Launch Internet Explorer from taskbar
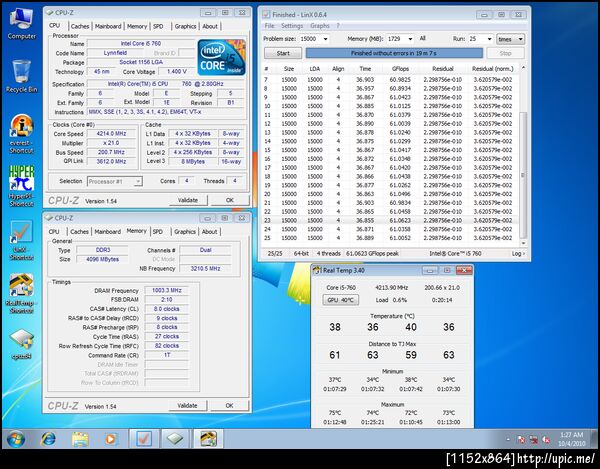Image resolution: width=600 pixels, height=469 pixels. point(48,439)
